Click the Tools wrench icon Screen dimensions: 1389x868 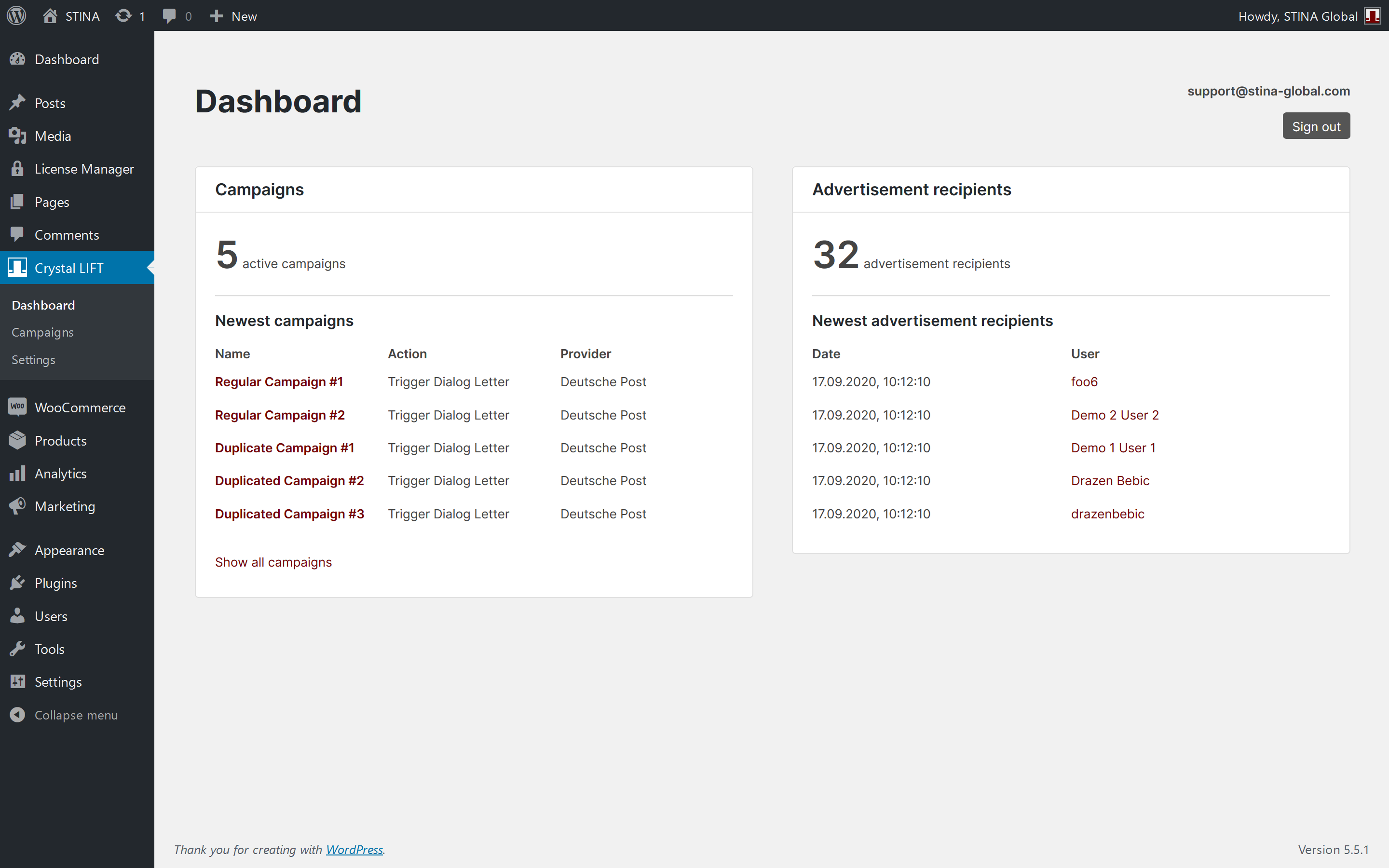(x=17, y=649)
